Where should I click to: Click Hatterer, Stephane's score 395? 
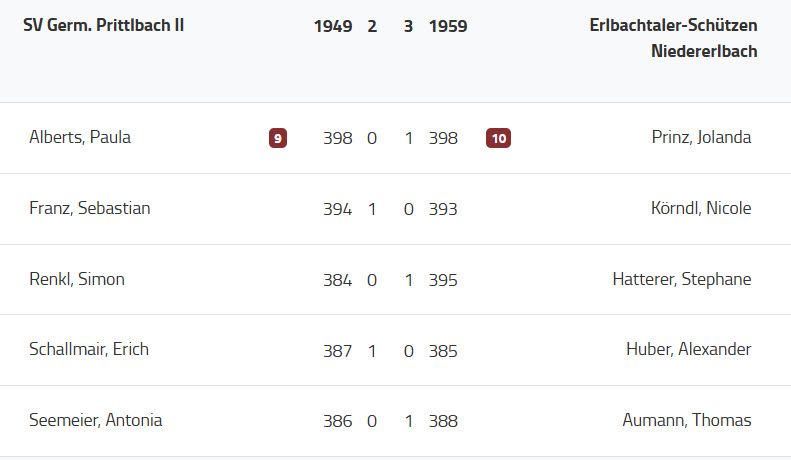443,280
